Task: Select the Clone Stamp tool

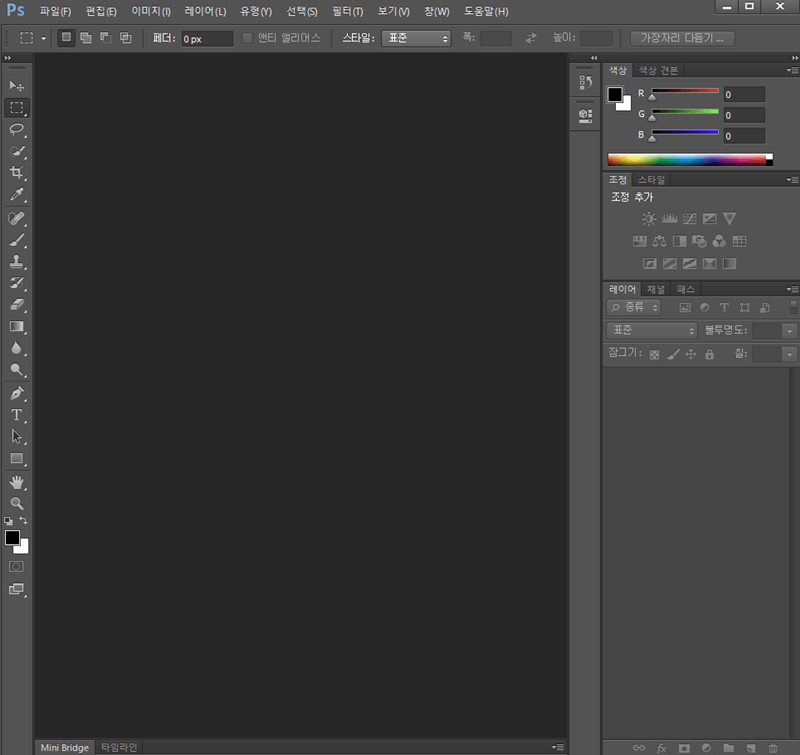Action: click(16, 262)
